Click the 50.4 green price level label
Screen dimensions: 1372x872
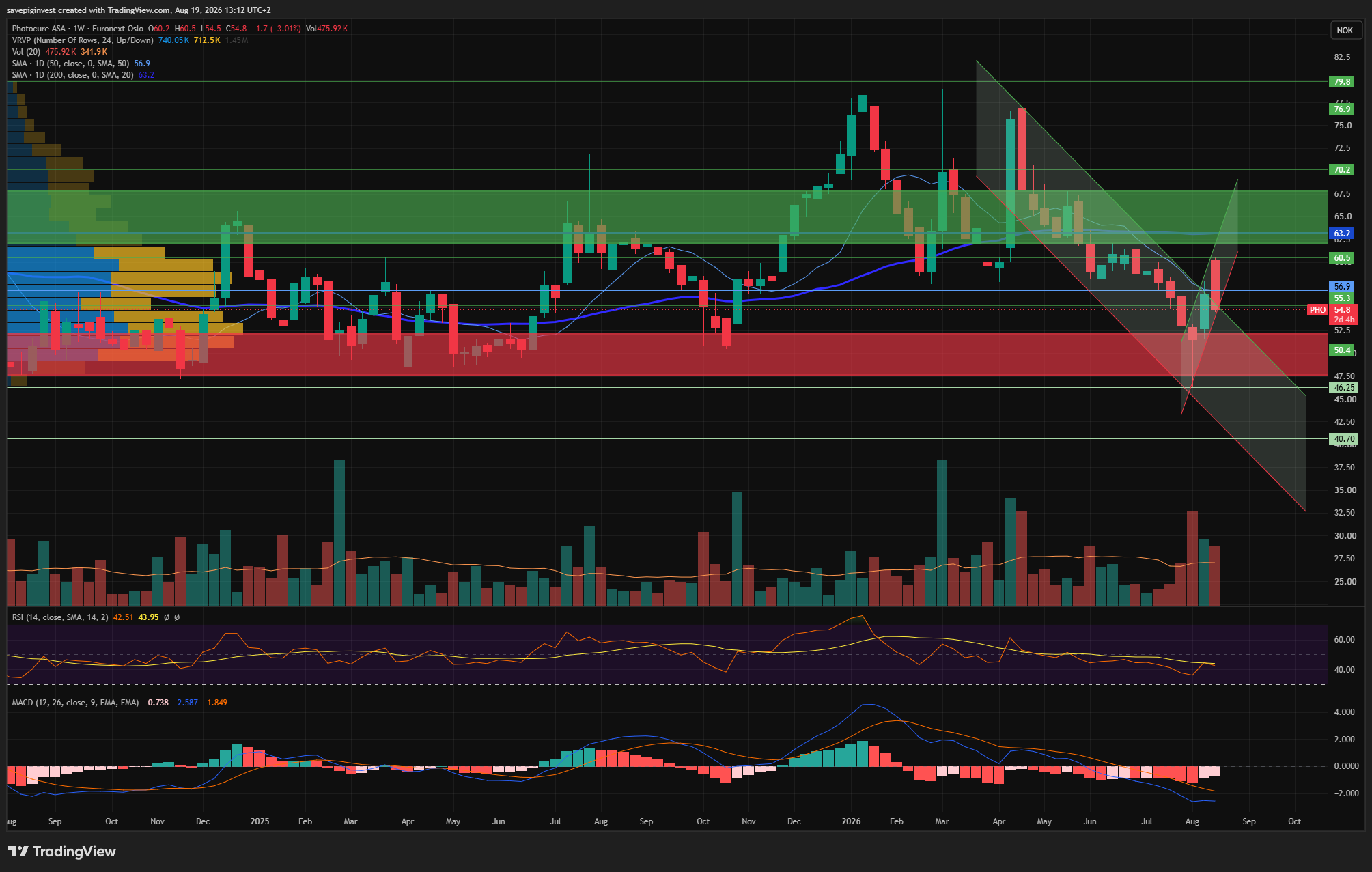coord(1342,350)
